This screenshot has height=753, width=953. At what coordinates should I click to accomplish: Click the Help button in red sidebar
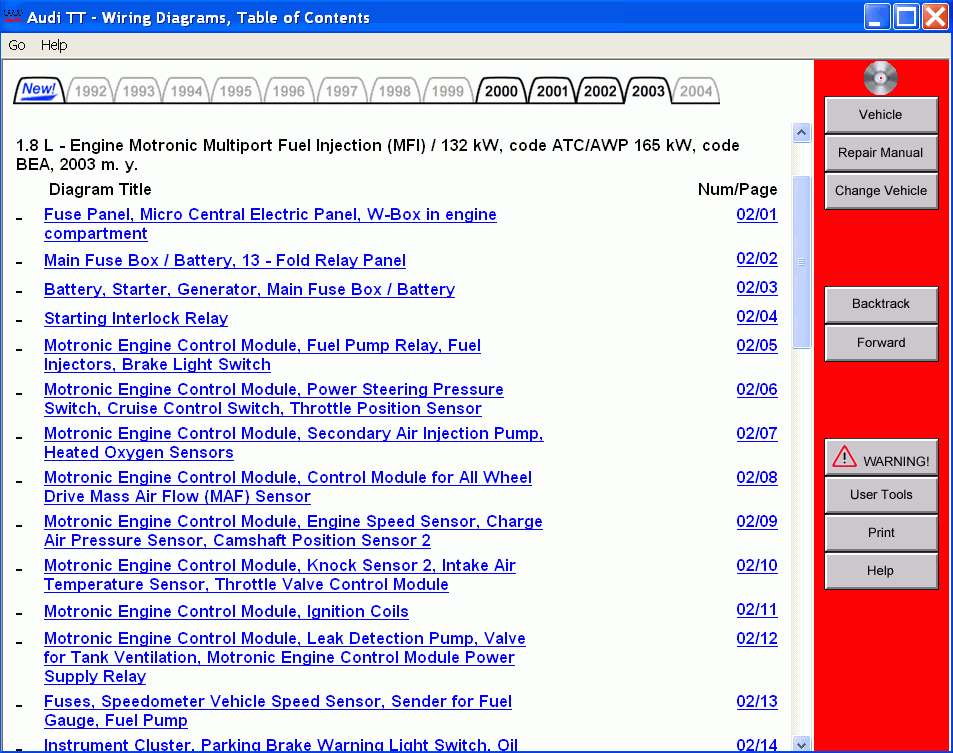tap(881, 571)
